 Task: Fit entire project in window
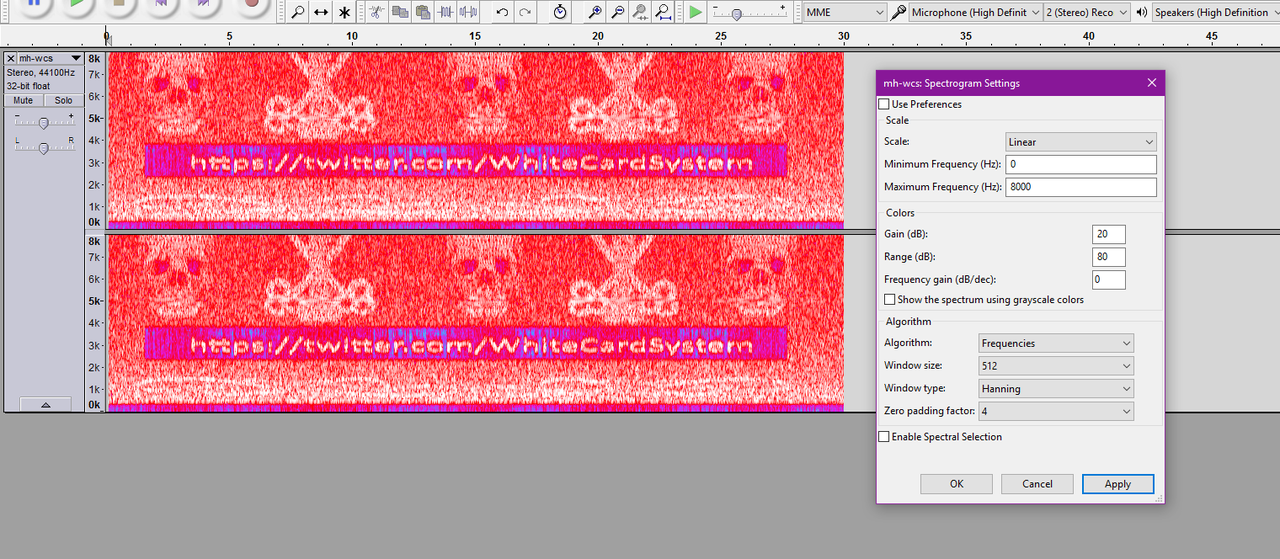click(662, 12)
